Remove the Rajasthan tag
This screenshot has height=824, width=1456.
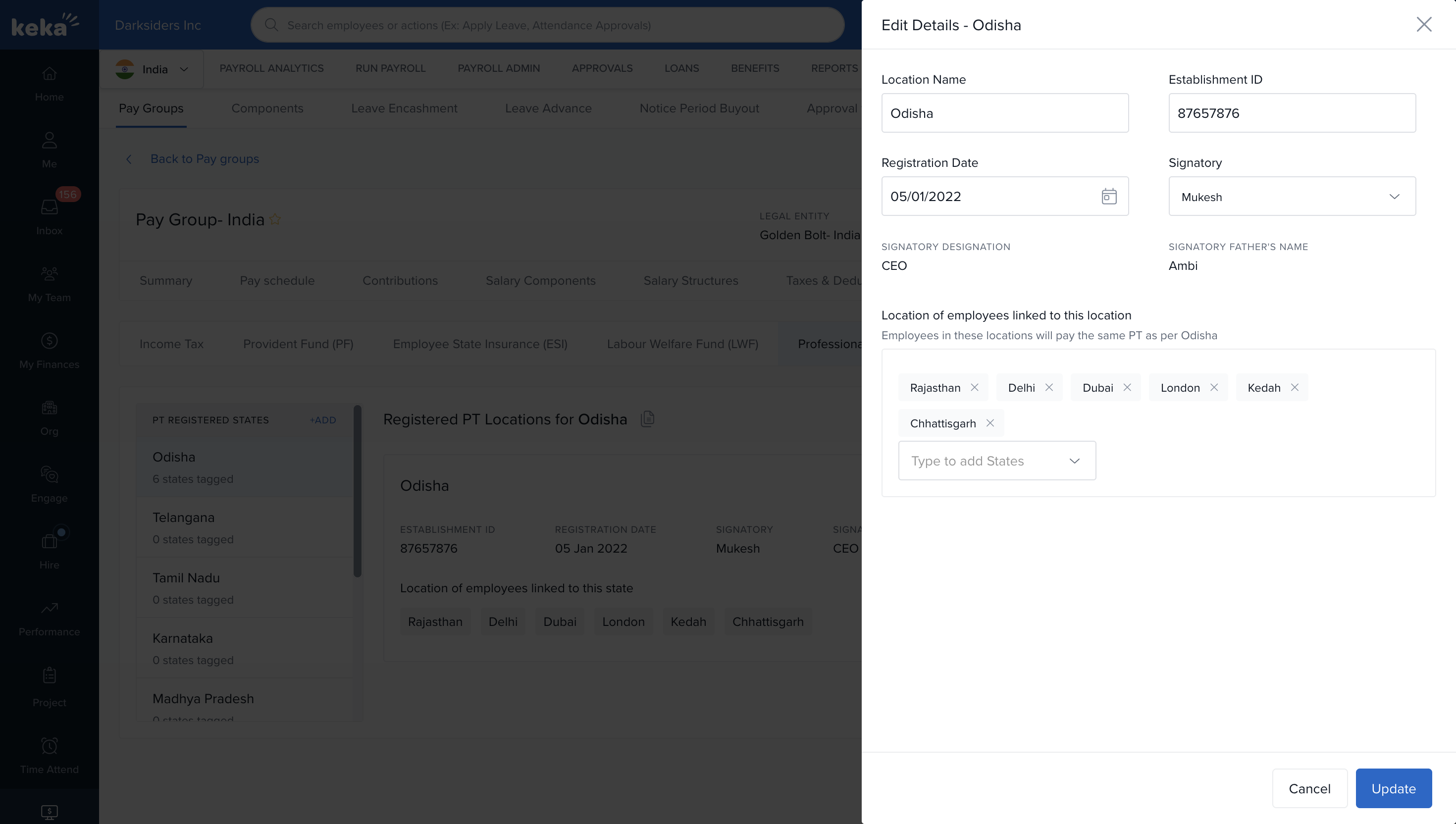(975, 388)
